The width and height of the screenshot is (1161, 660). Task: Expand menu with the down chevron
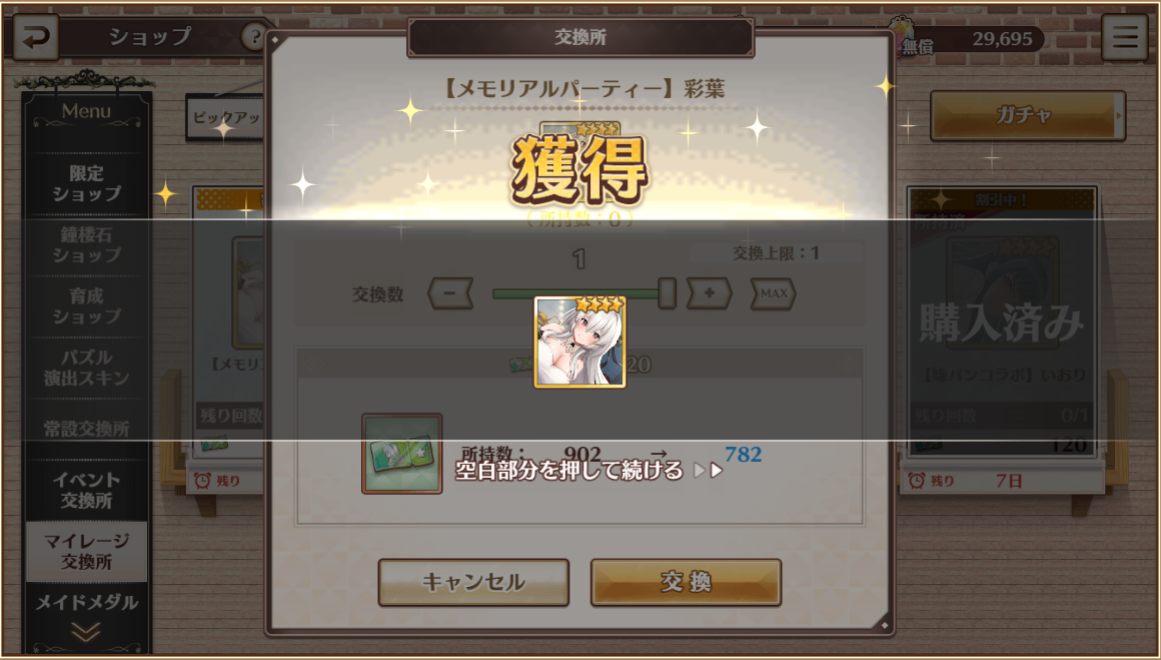pos(86,632)
